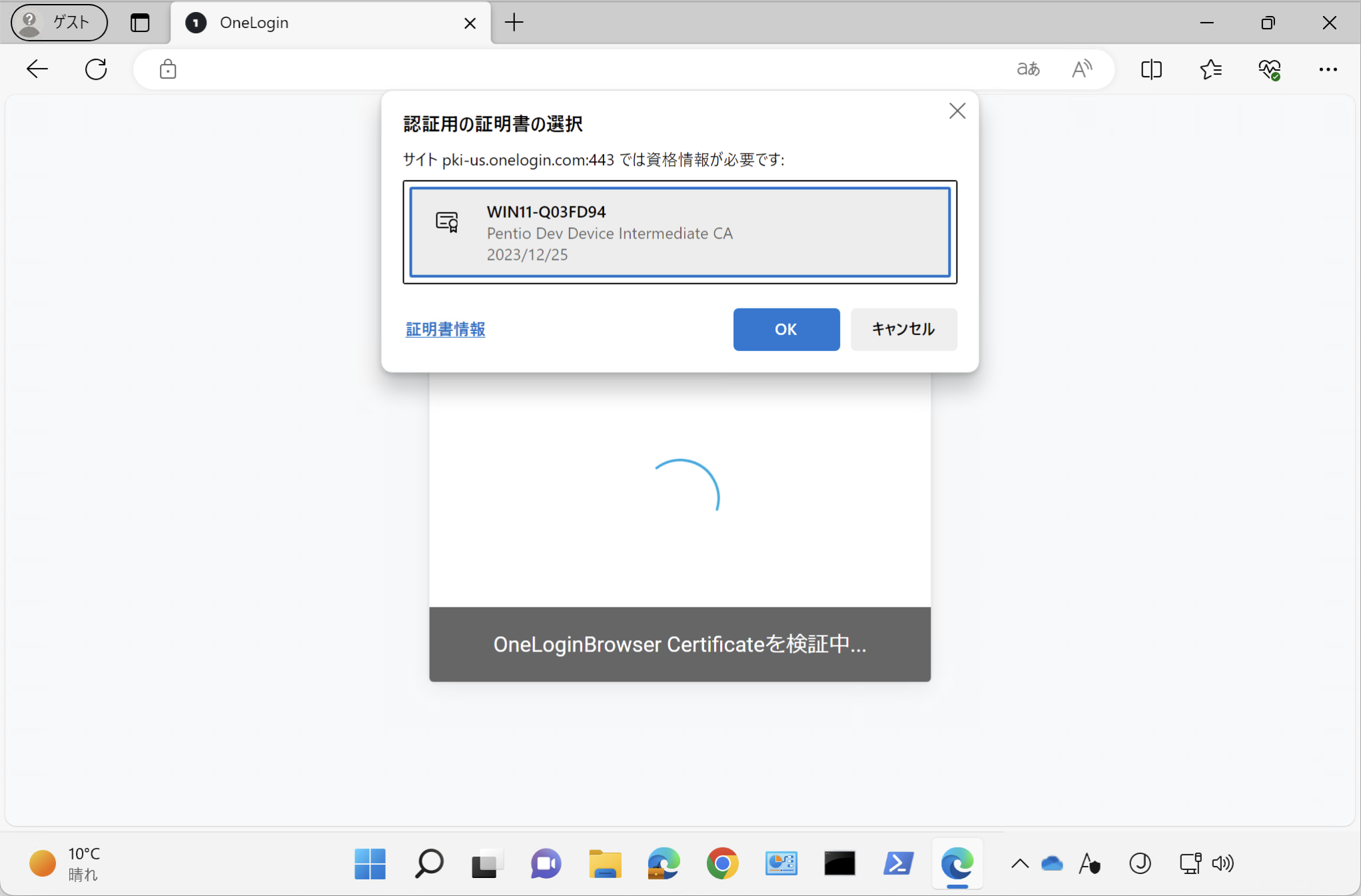Image resolution: width=1361 pixels, height=896 pixels.
Task: Open the black terminal window icon
Action: pyautogui.click(x=839, y=863)
